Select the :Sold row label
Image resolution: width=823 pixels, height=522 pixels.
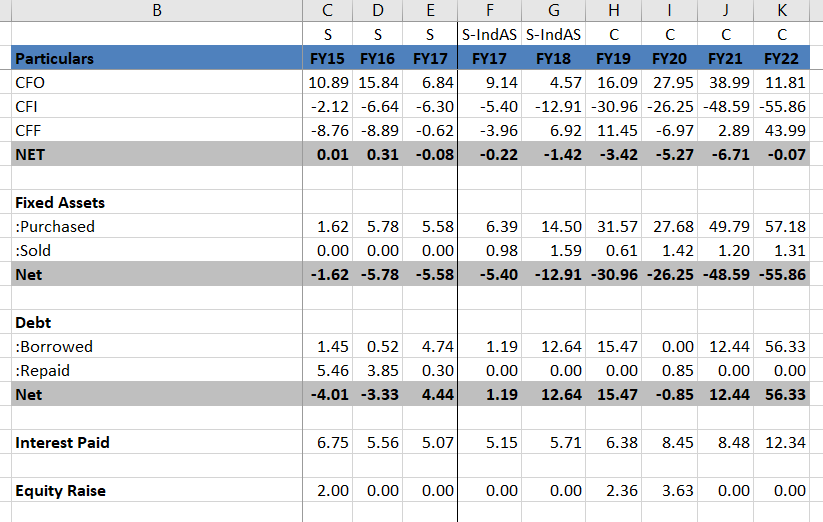pos(37,250)
